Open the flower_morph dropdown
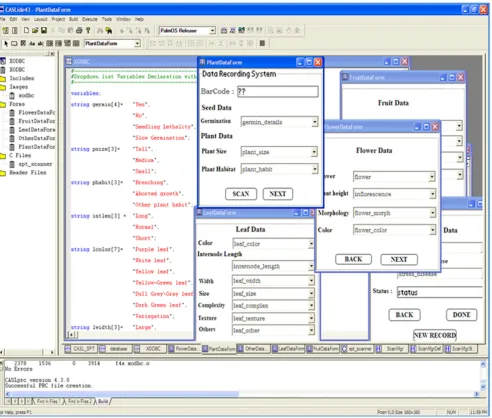This screenshot has width=492, height=418. pos(432,213)
